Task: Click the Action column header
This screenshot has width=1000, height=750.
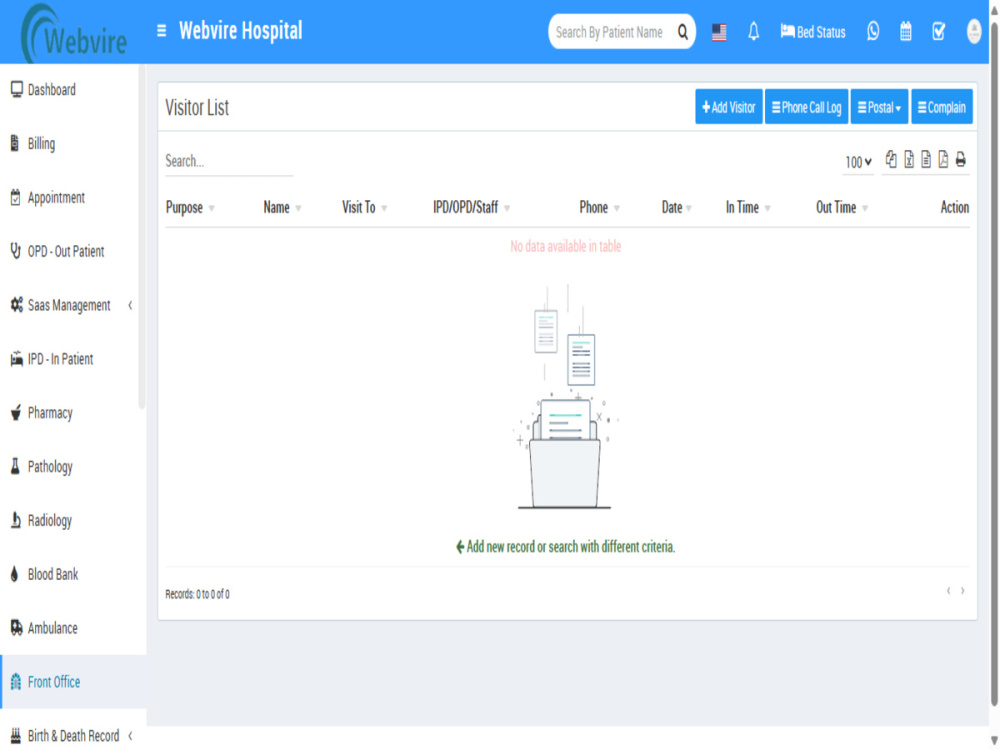Action: click(954, 207)
